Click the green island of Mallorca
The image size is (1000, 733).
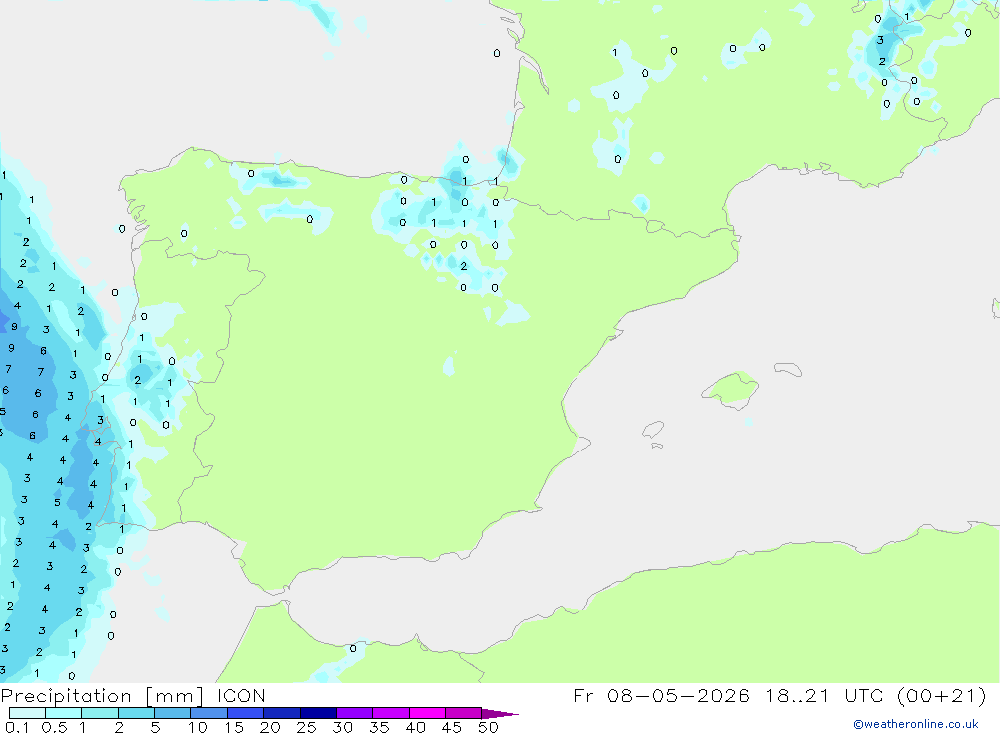coord(732,388)
